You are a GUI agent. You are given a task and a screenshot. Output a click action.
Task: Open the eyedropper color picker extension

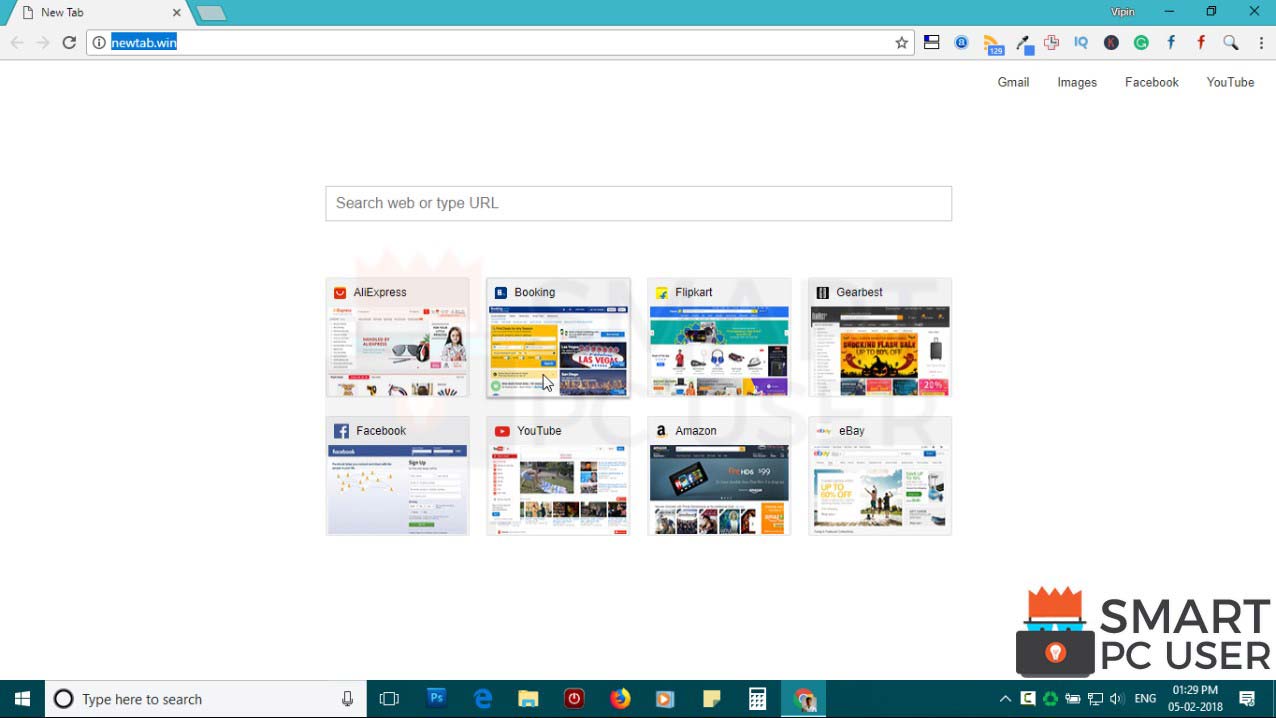1023,42
